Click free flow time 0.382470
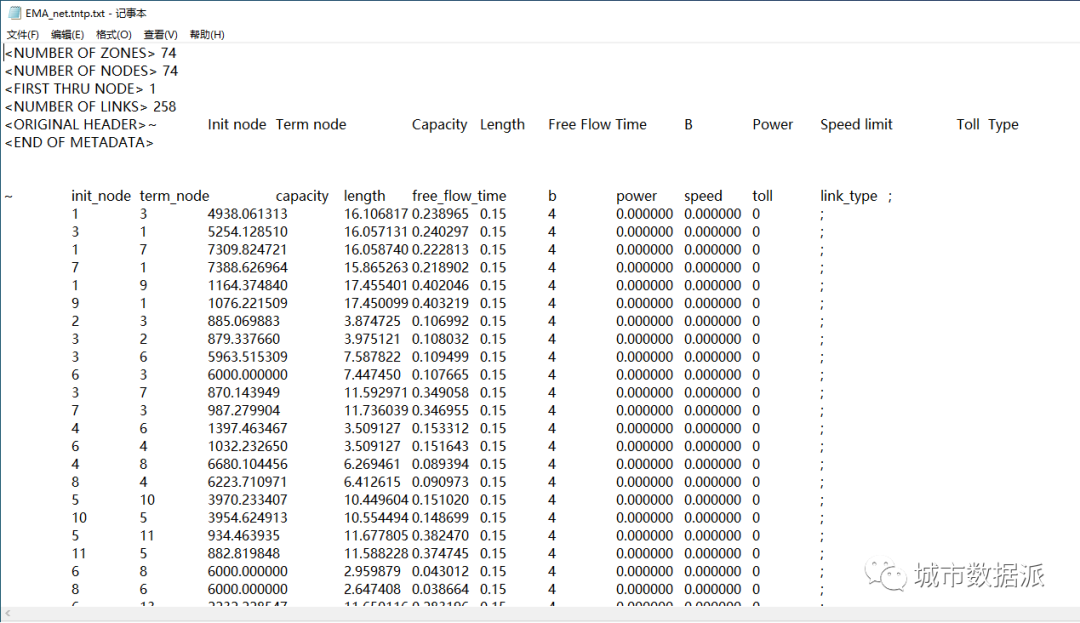The width and height of the screenshot is (1080, 623). point(440,536)
